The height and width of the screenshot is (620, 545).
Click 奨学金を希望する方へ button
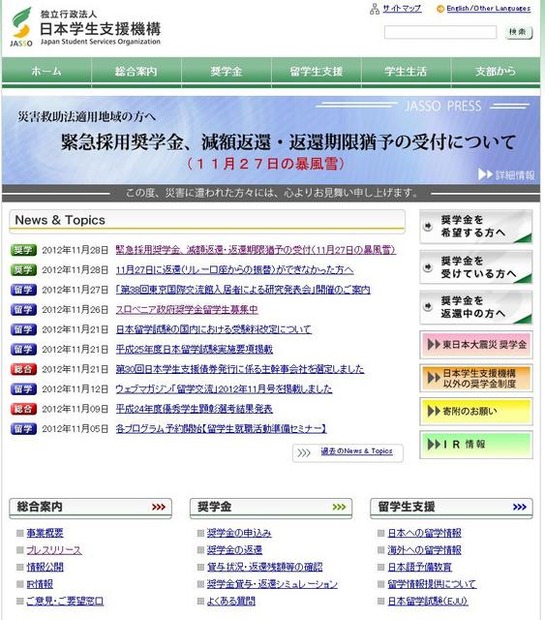tap(476, 226)
